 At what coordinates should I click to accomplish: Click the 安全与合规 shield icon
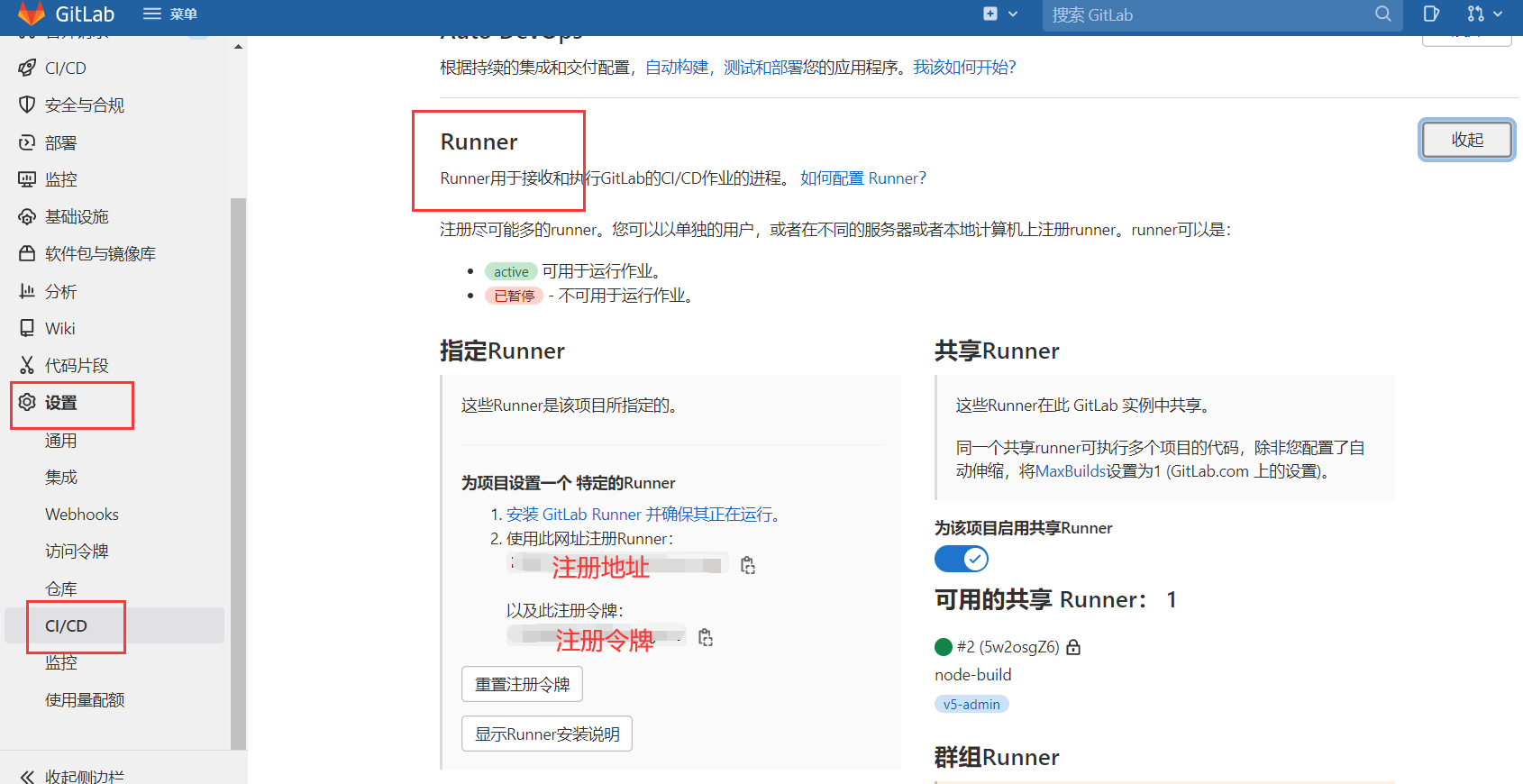coord(27,105)
